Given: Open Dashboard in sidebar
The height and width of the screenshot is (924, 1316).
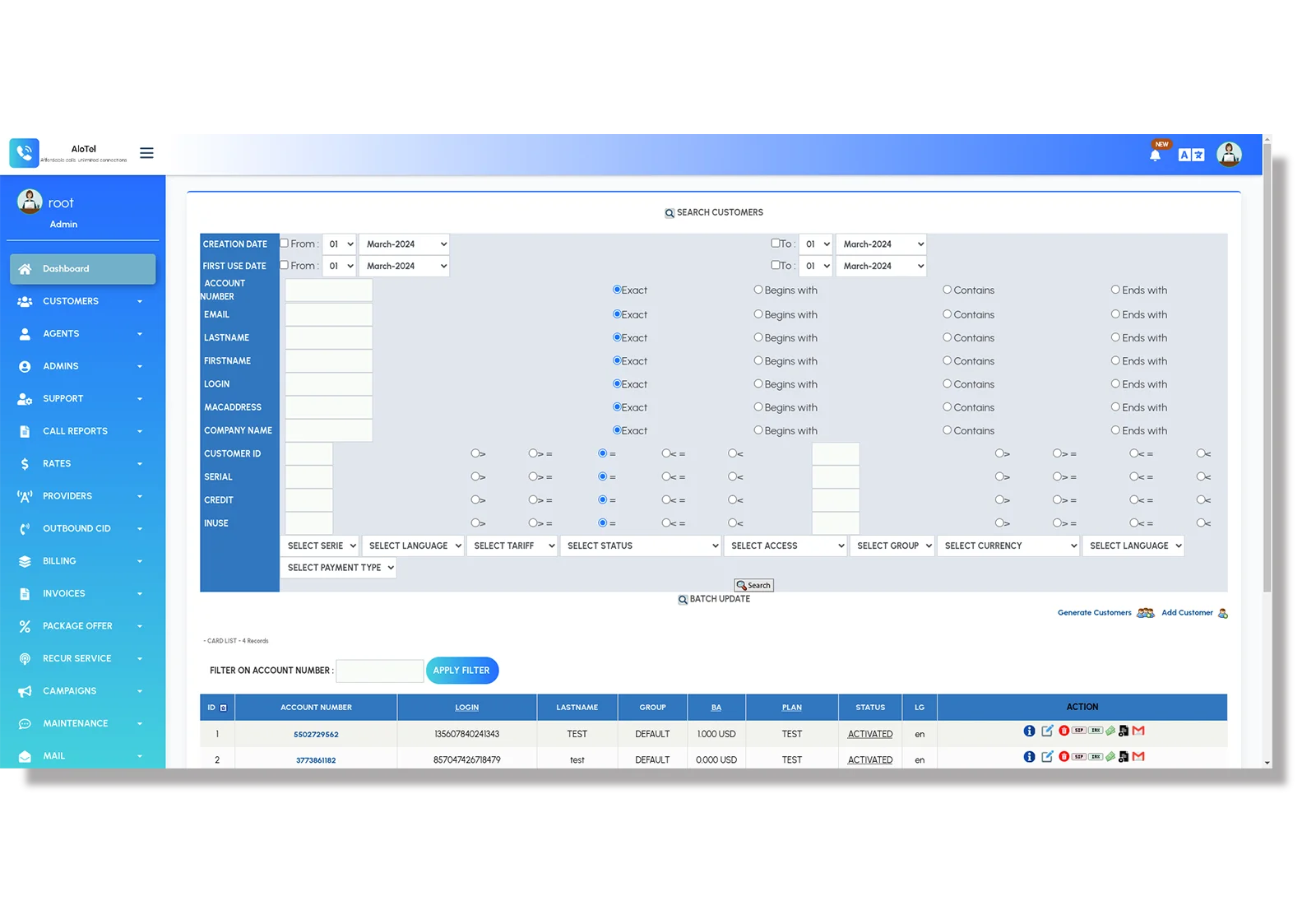Looking at the screenshot, I should (x=82, y=269).
